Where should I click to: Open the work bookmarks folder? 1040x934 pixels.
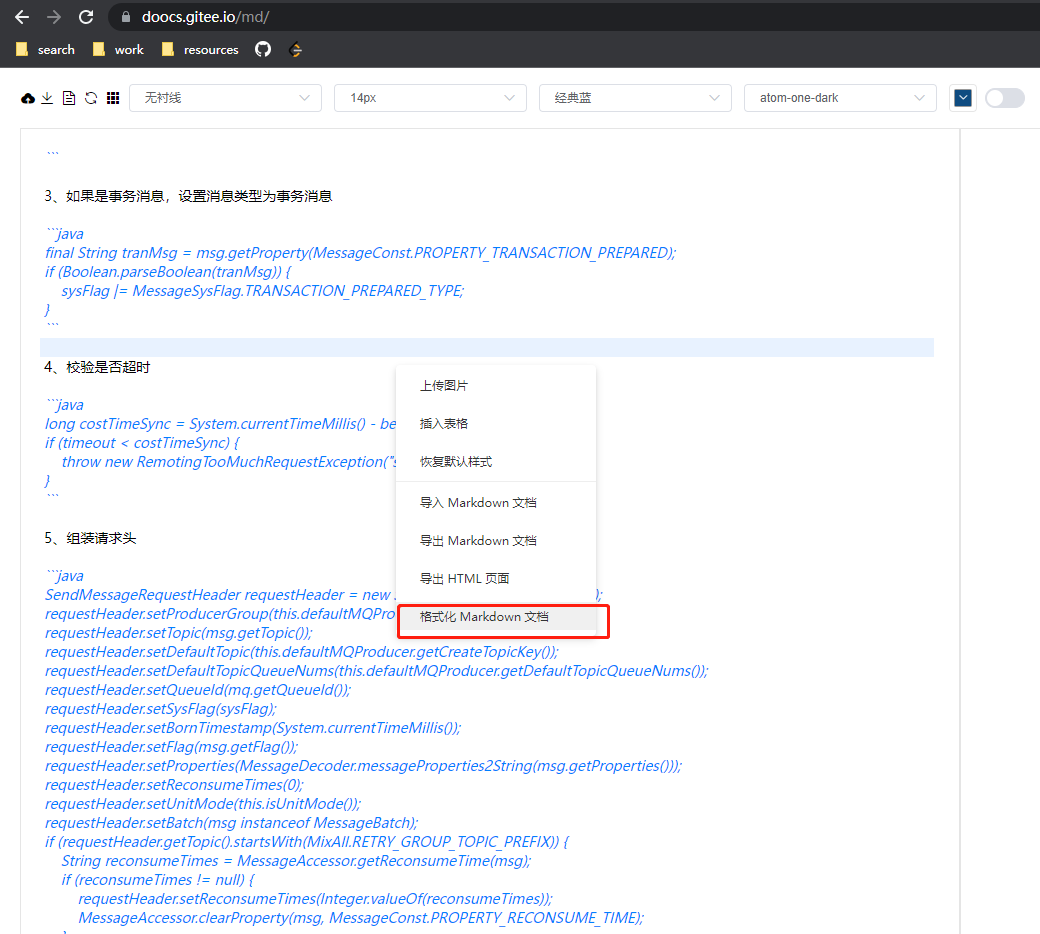click(119, 50)
